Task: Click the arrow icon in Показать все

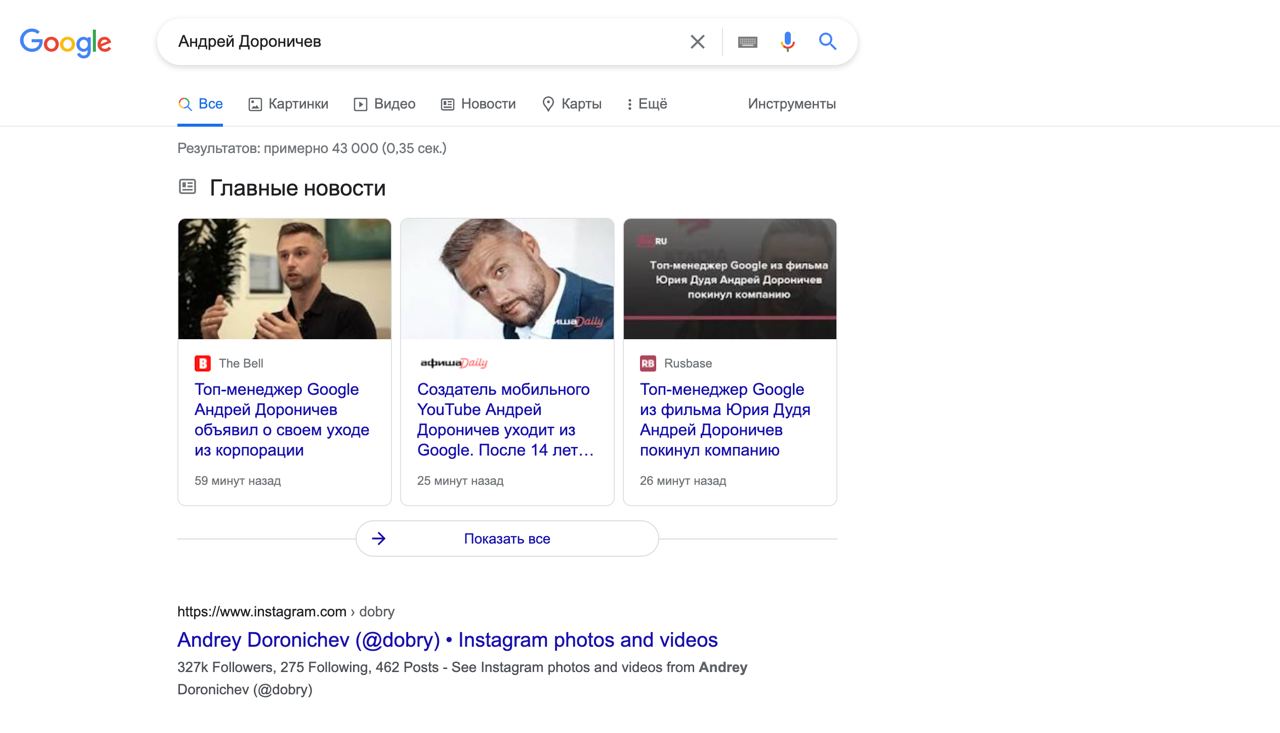Action: pyautogui.click(x=378, y=539)
